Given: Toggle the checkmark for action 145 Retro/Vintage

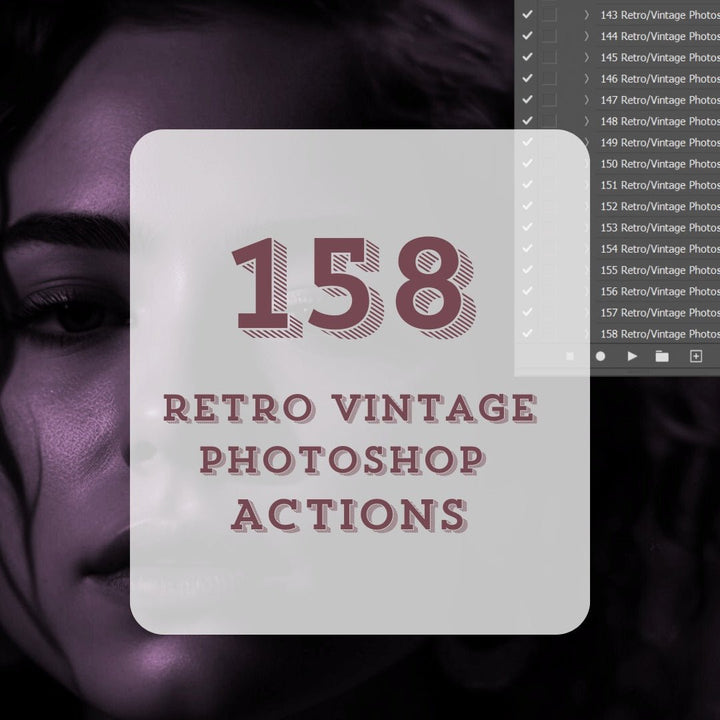Looking at the screenshot, I should point(527,57).
